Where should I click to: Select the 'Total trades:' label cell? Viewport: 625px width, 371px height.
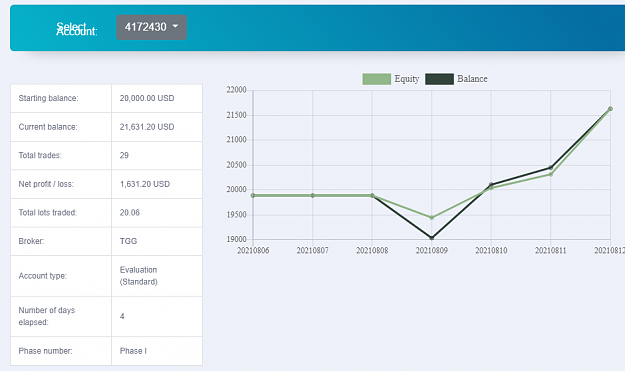tap(61, 155)
